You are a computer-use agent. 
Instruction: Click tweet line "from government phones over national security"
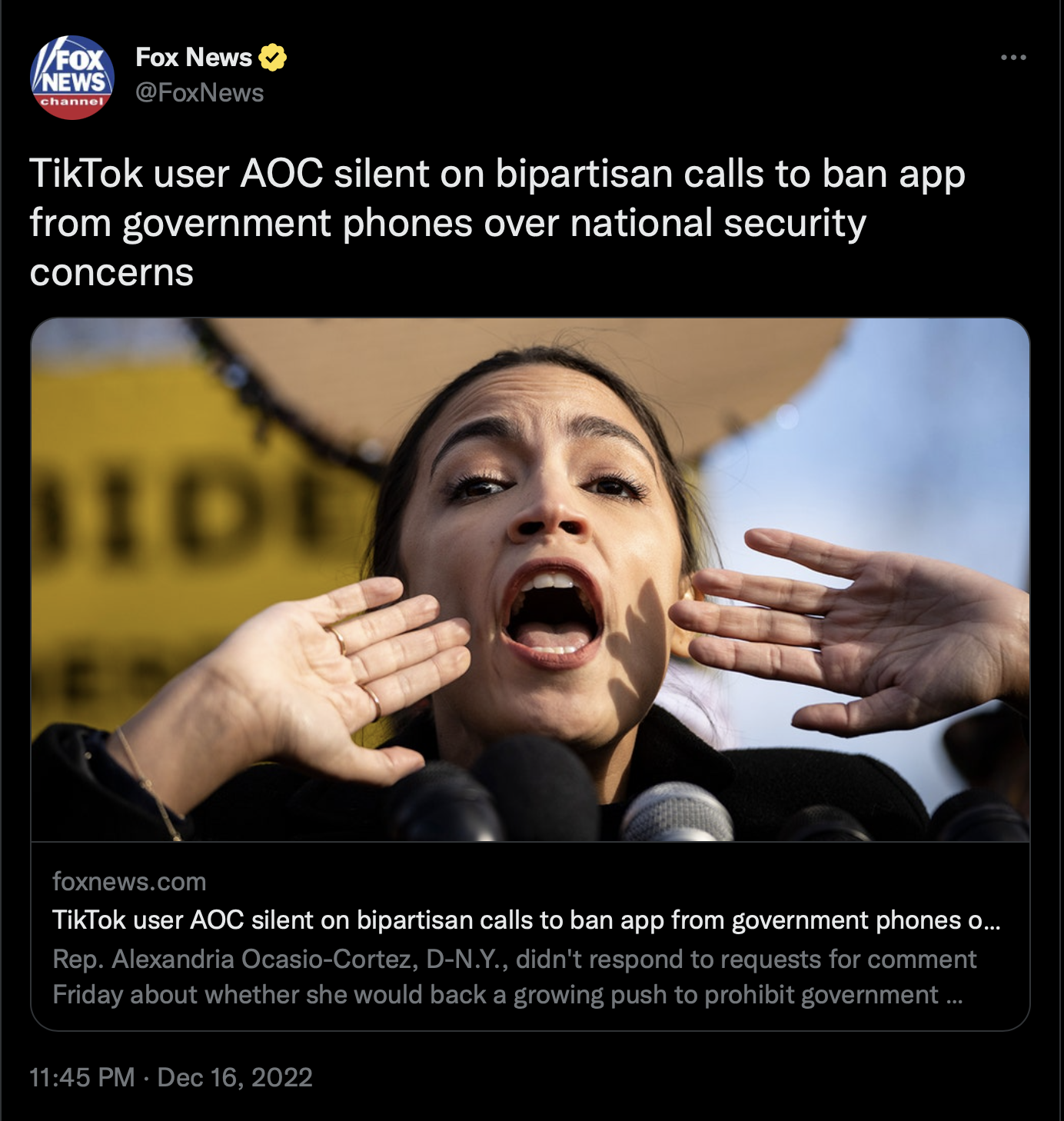tap(448, 223)
